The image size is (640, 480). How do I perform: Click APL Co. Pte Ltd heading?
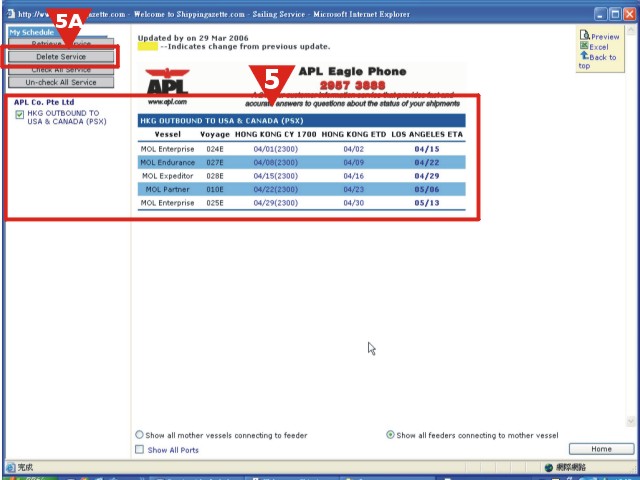(44, 102)
